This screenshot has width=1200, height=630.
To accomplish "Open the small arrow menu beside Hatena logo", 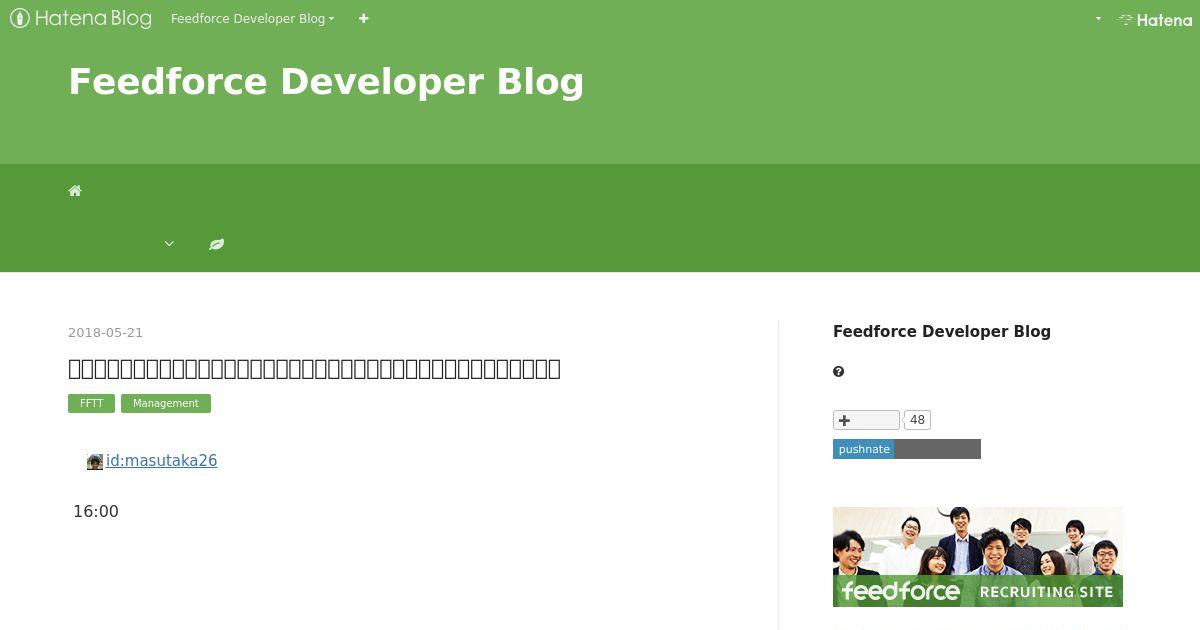I will click(x=1098, y=18).
